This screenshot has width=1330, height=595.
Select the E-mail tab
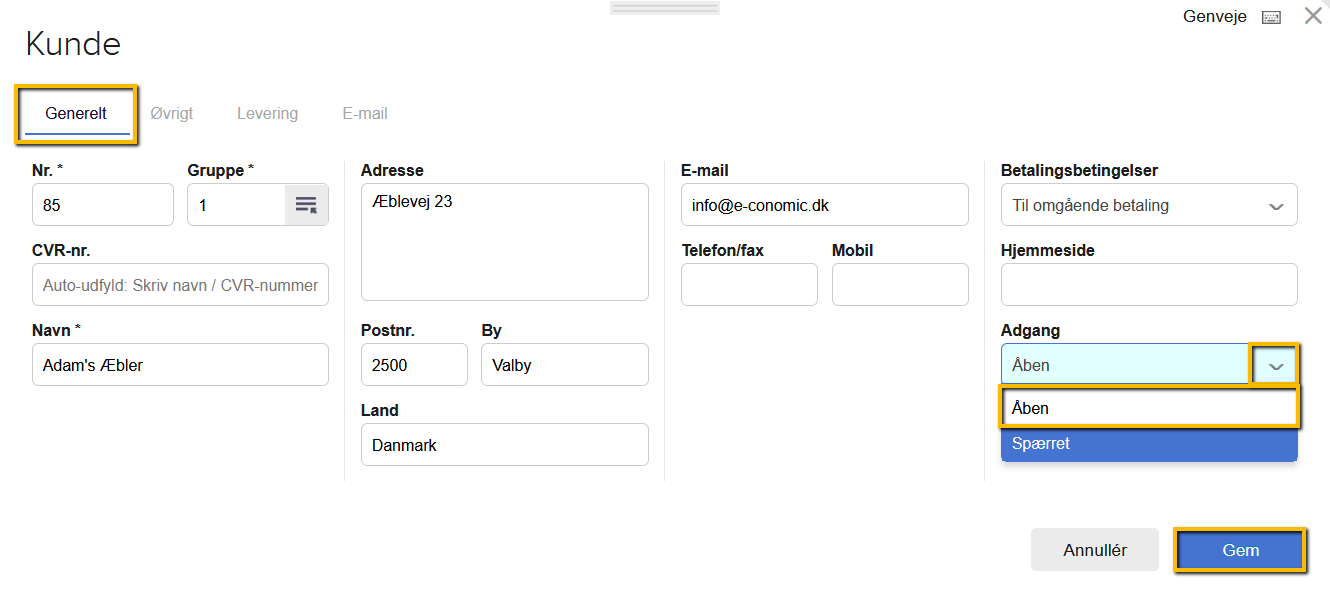tap(364, 113)
